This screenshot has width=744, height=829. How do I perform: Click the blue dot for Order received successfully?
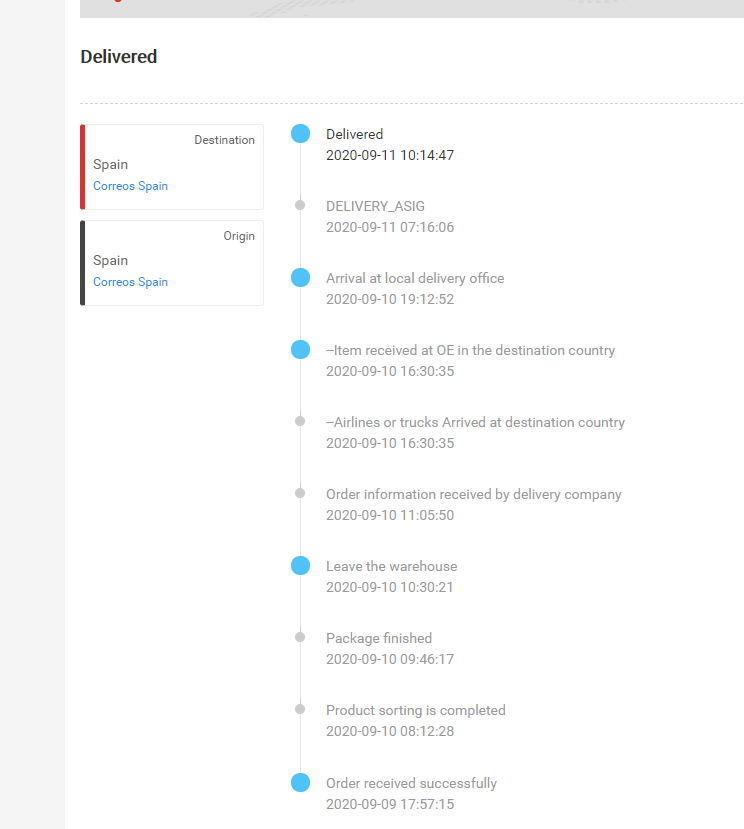300,782
